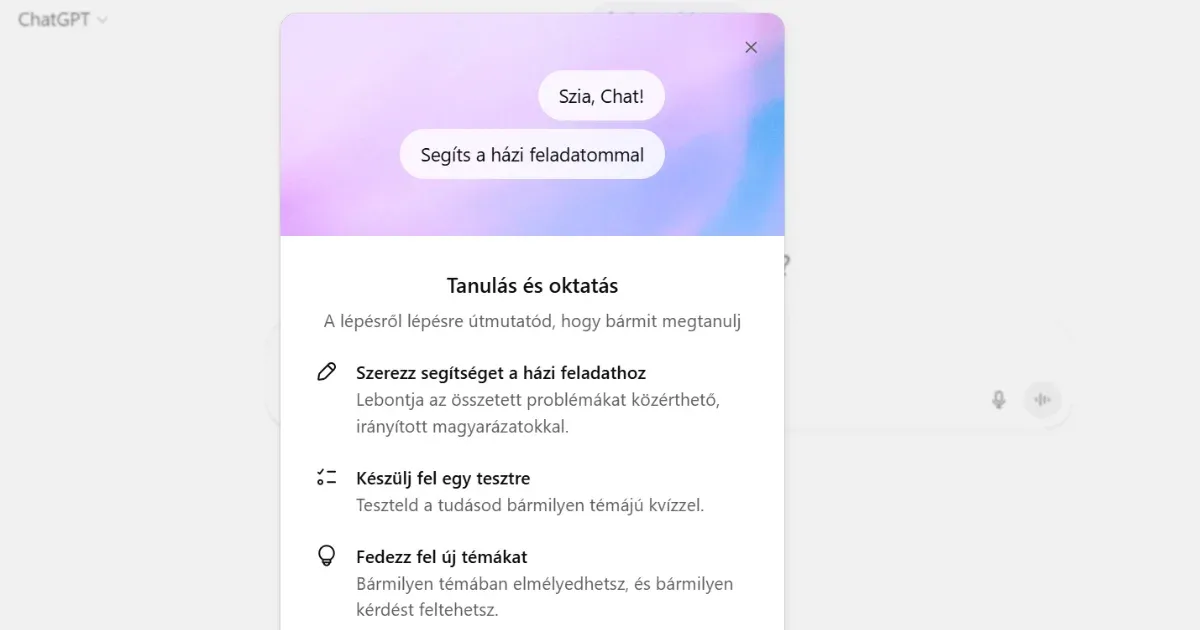Click the chevron next to ChatGPT

click(102, 20)
